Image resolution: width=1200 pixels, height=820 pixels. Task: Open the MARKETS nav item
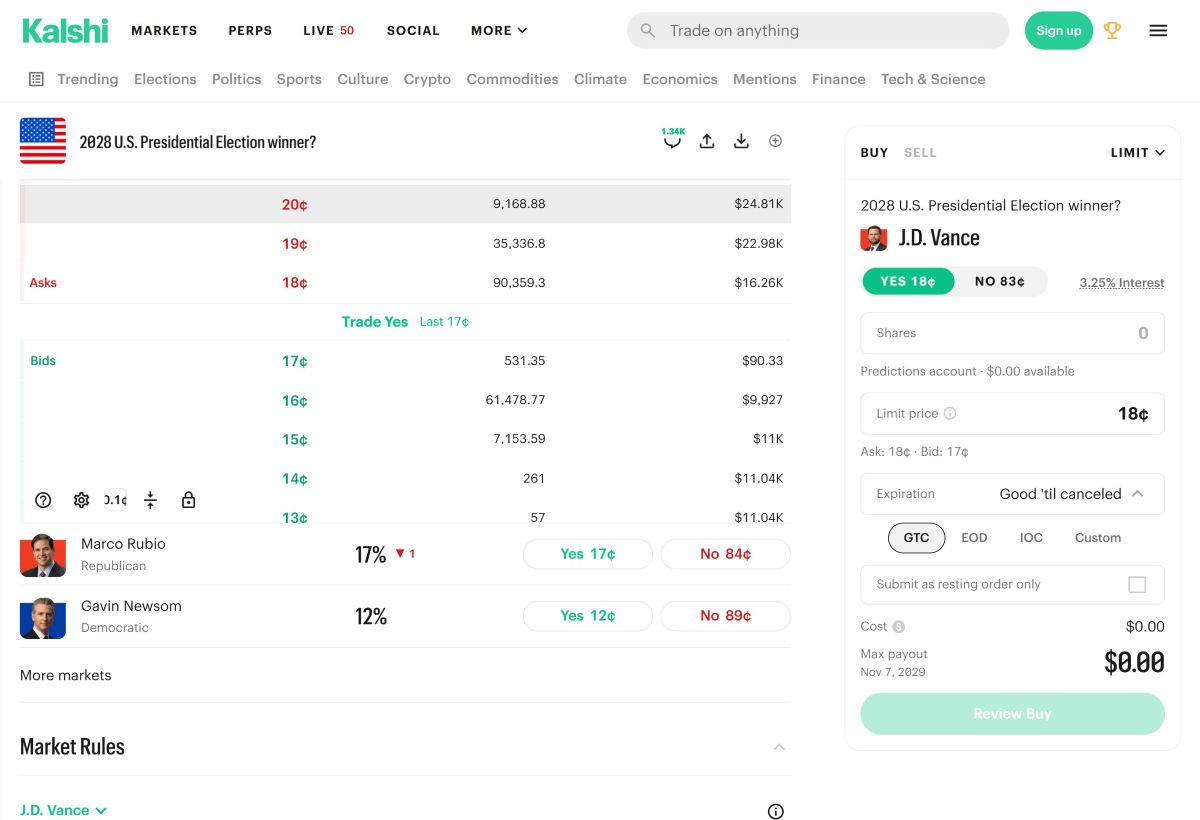click(x=164, y=31)
